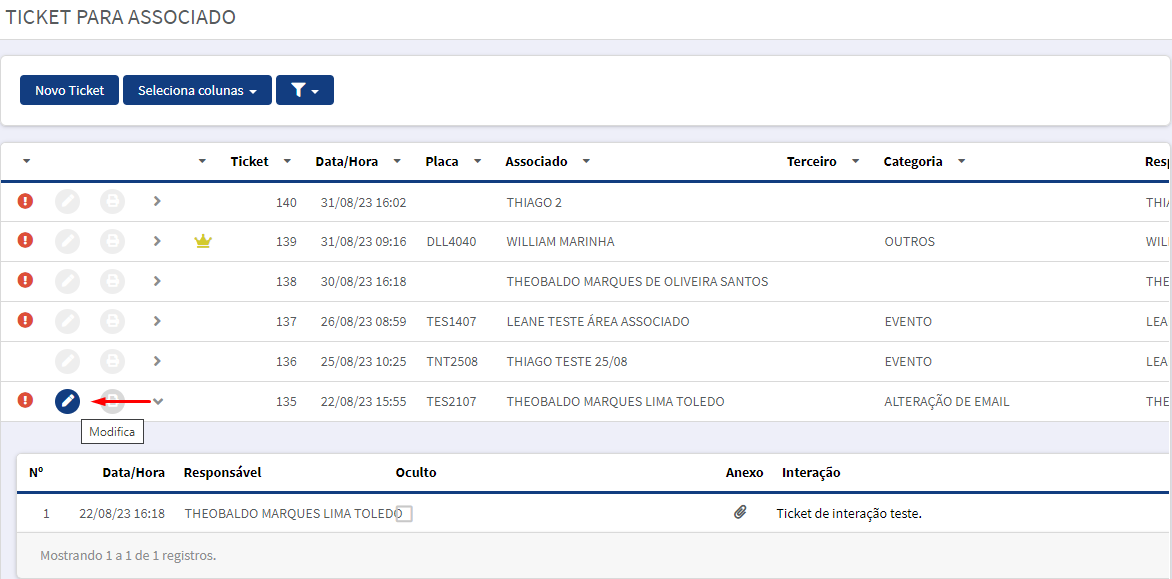Click plate DLL4040
The height and width of the screenshot is (579, 1172).
(451, 242)
